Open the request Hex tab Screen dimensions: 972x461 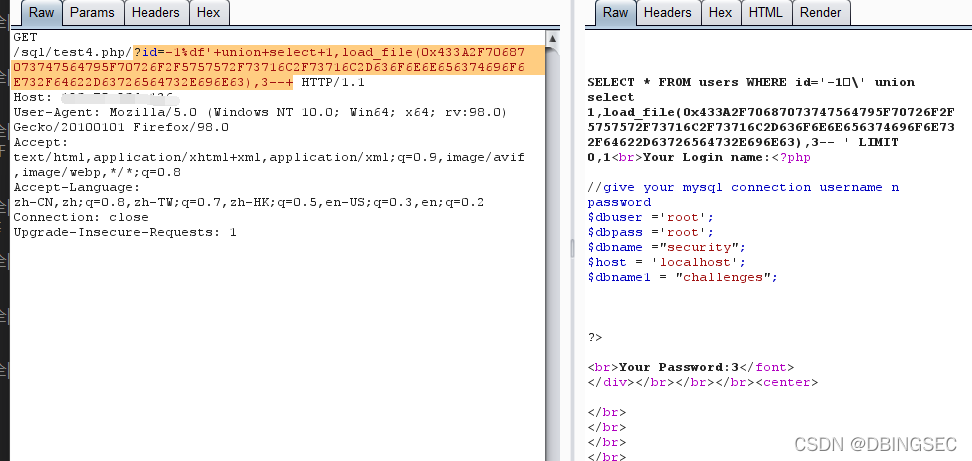(x=208, y=12)
